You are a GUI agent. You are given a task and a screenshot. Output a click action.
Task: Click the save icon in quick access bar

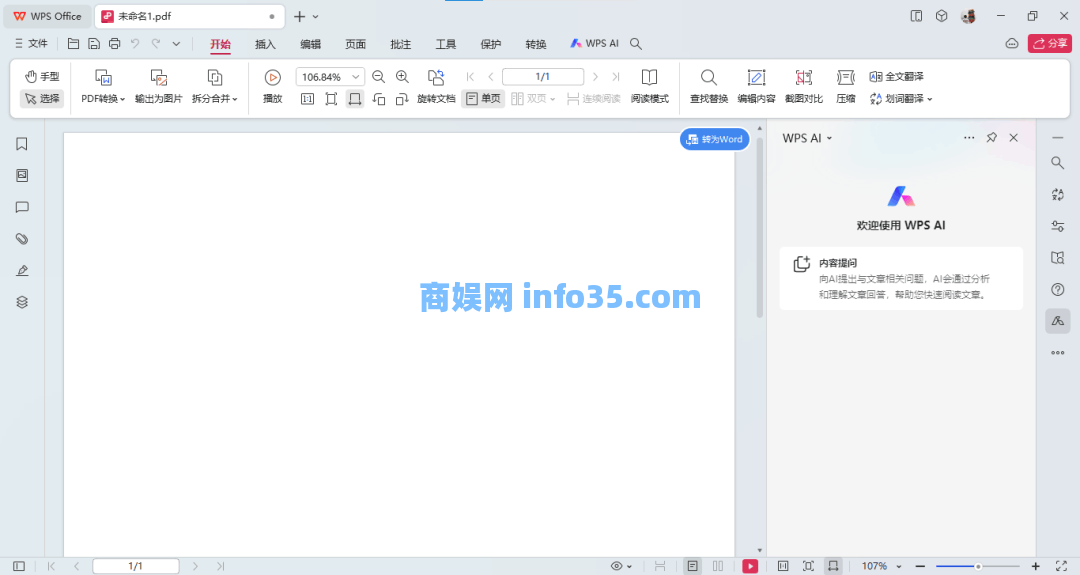94,43
